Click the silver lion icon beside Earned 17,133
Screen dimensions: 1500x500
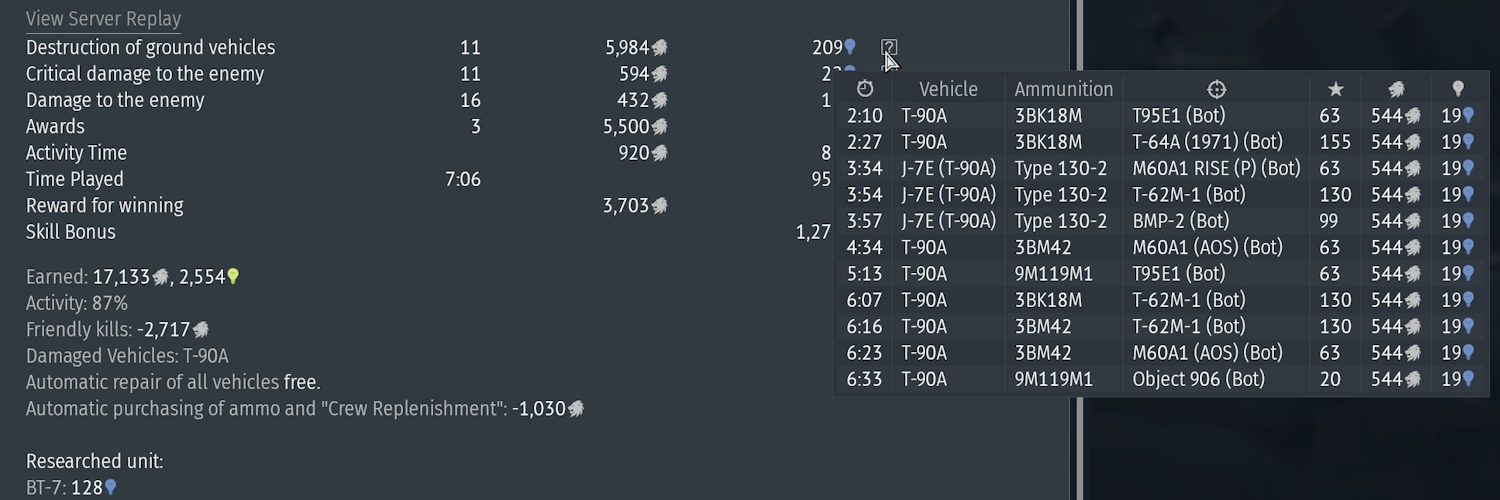pos(160,277)
